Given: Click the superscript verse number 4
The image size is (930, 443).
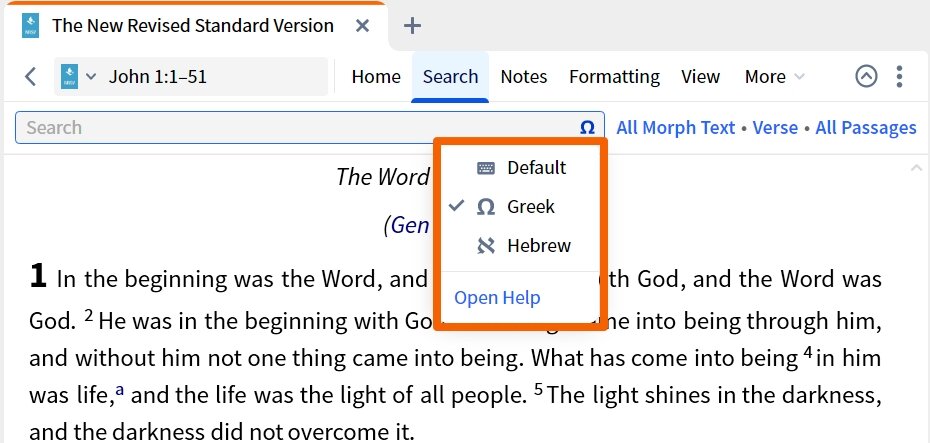Looking at the screenshot, I should click(x=807, y=352).
